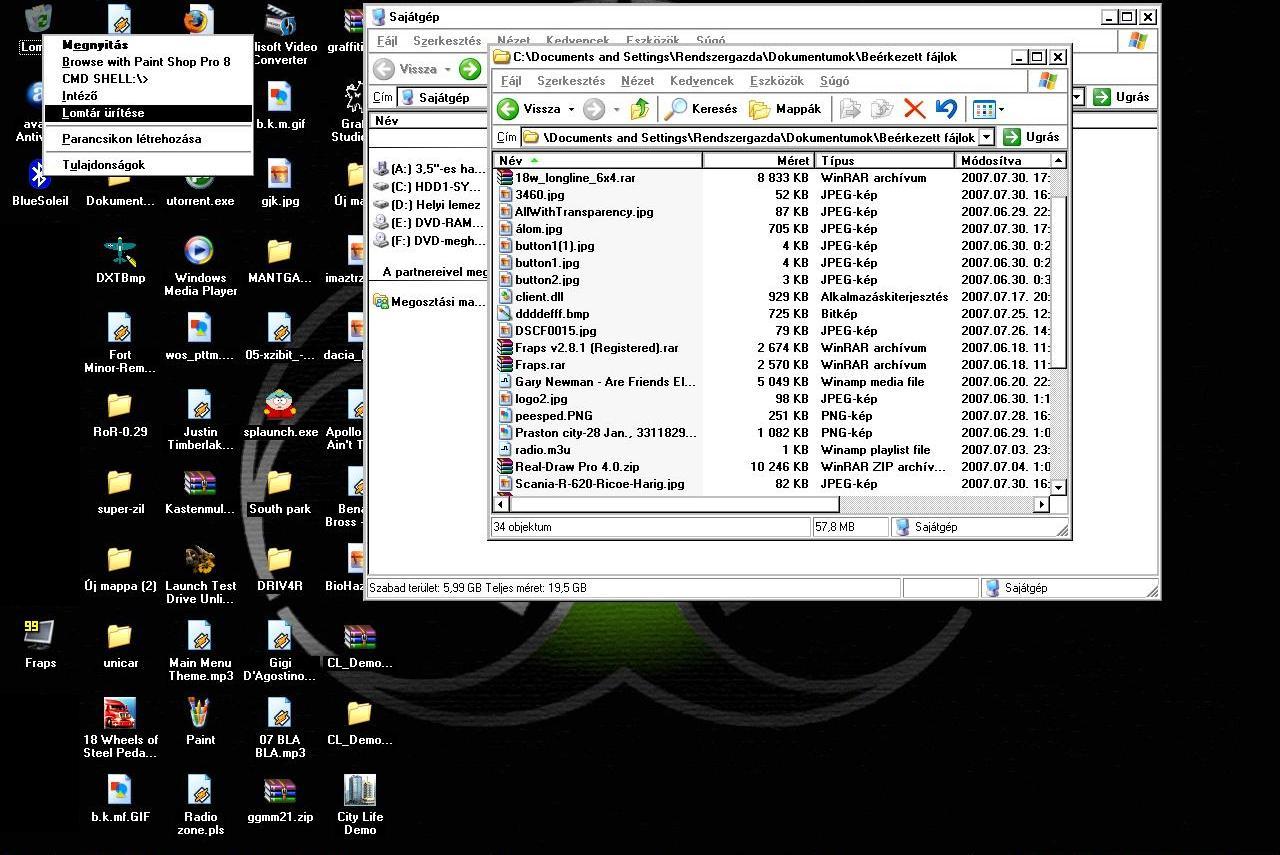The width and height of the screenshot is (1280, 855).
Task: Select the Fraps.rar file in list
Action: tap(540, 365)
